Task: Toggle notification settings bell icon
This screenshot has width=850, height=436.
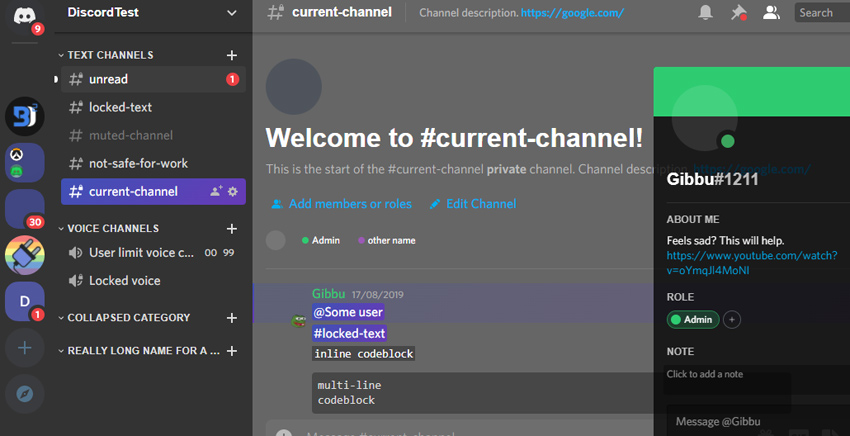Action: [705, 12]
